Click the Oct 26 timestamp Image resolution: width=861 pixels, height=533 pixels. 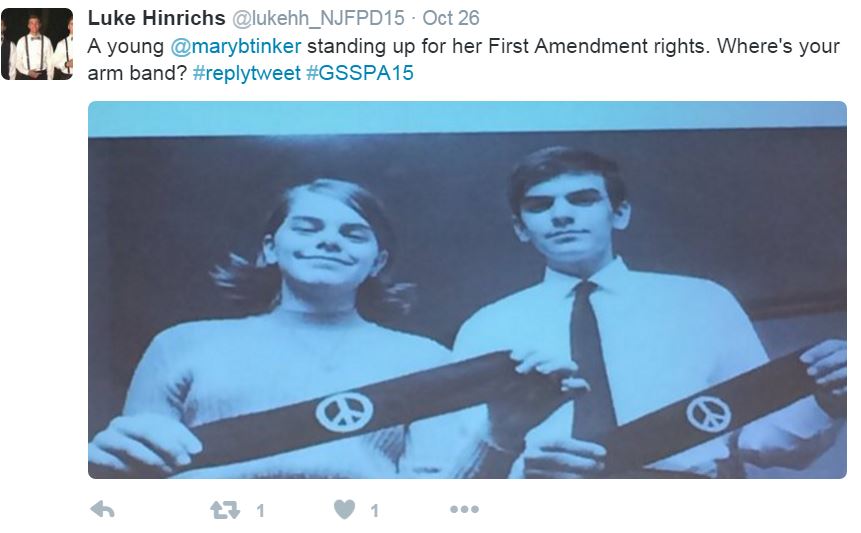click(451, 18)
